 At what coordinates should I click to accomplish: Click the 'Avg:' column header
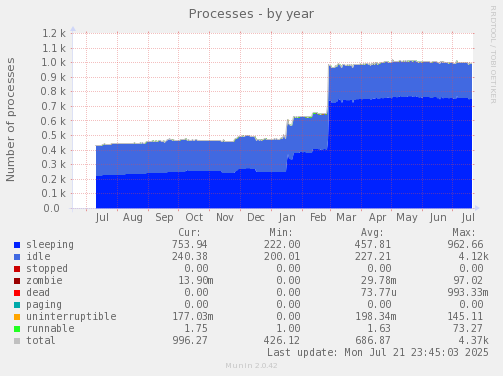(372, 233)
